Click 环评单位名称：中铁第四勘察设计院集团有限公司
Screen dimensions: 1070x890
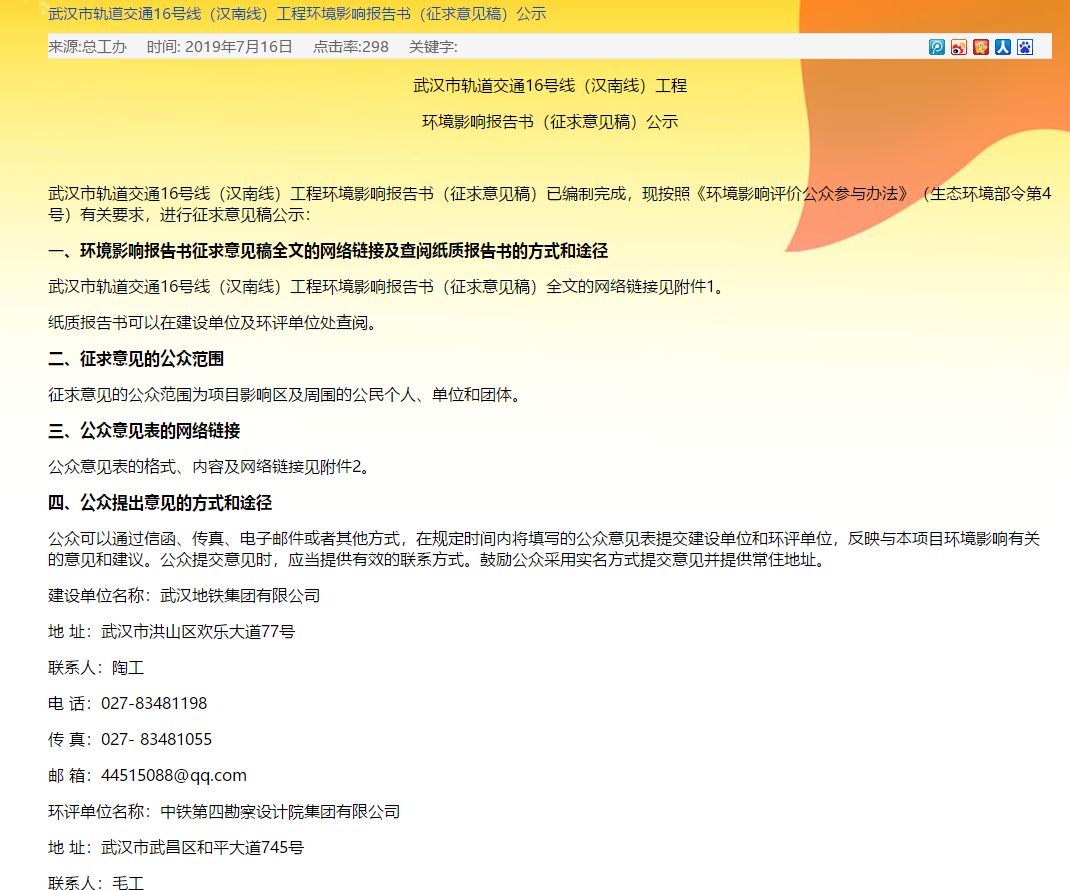pyautogui.click(x=224, y=812)
